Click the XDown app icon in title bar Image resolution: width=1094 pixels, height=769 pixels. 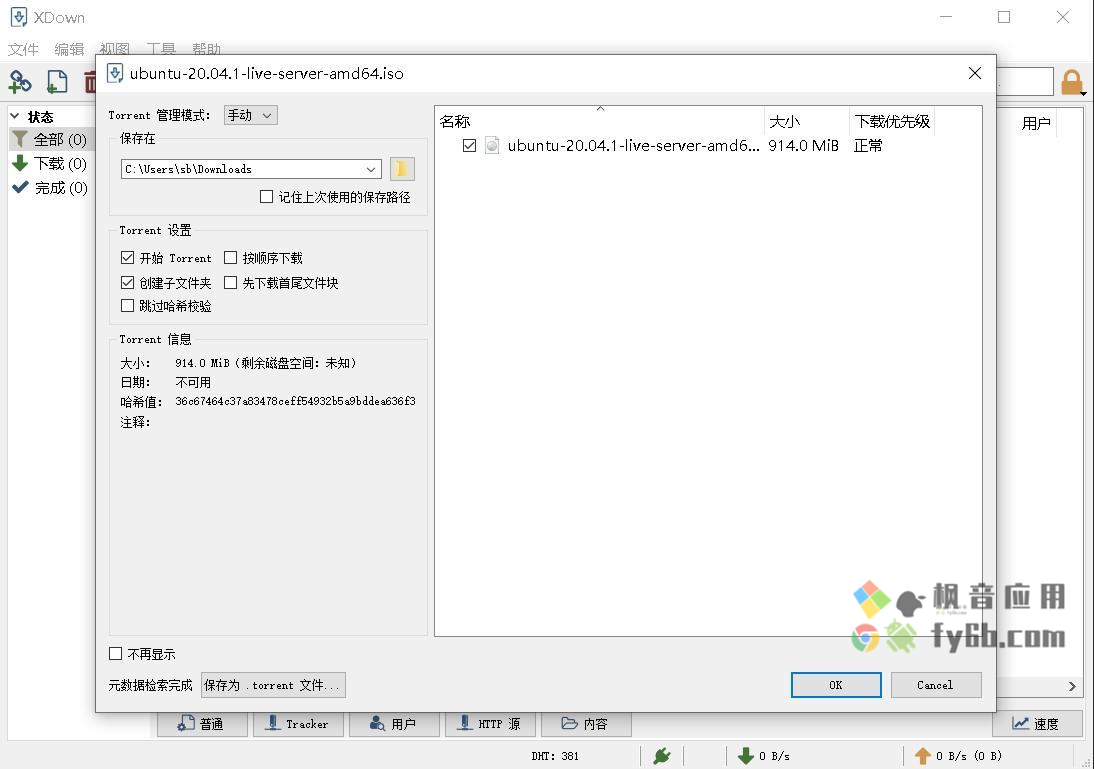point(19,17)
